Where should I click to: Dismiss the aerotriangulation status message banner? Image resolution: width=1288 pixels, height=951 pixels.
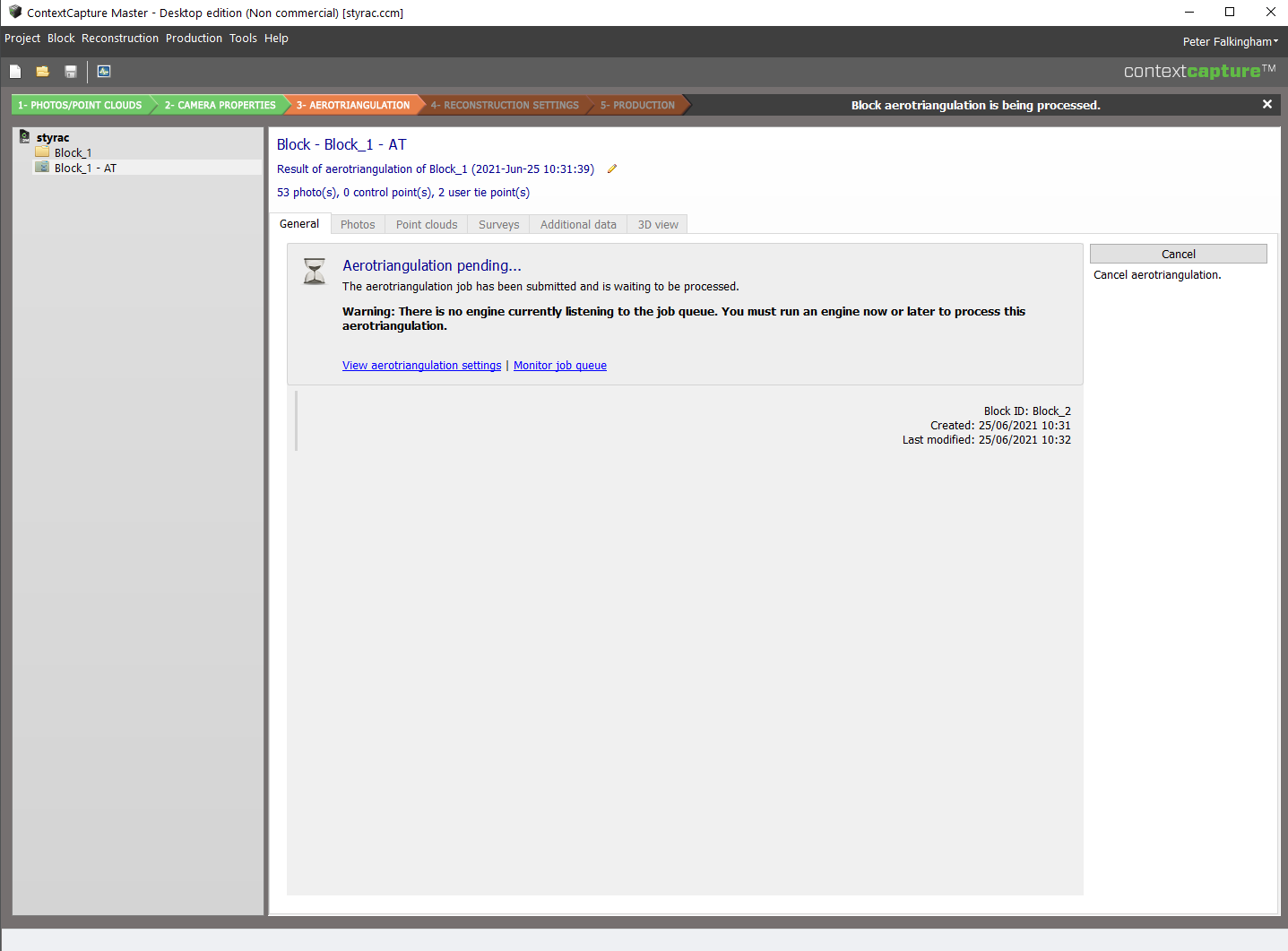pos(1266,105)
